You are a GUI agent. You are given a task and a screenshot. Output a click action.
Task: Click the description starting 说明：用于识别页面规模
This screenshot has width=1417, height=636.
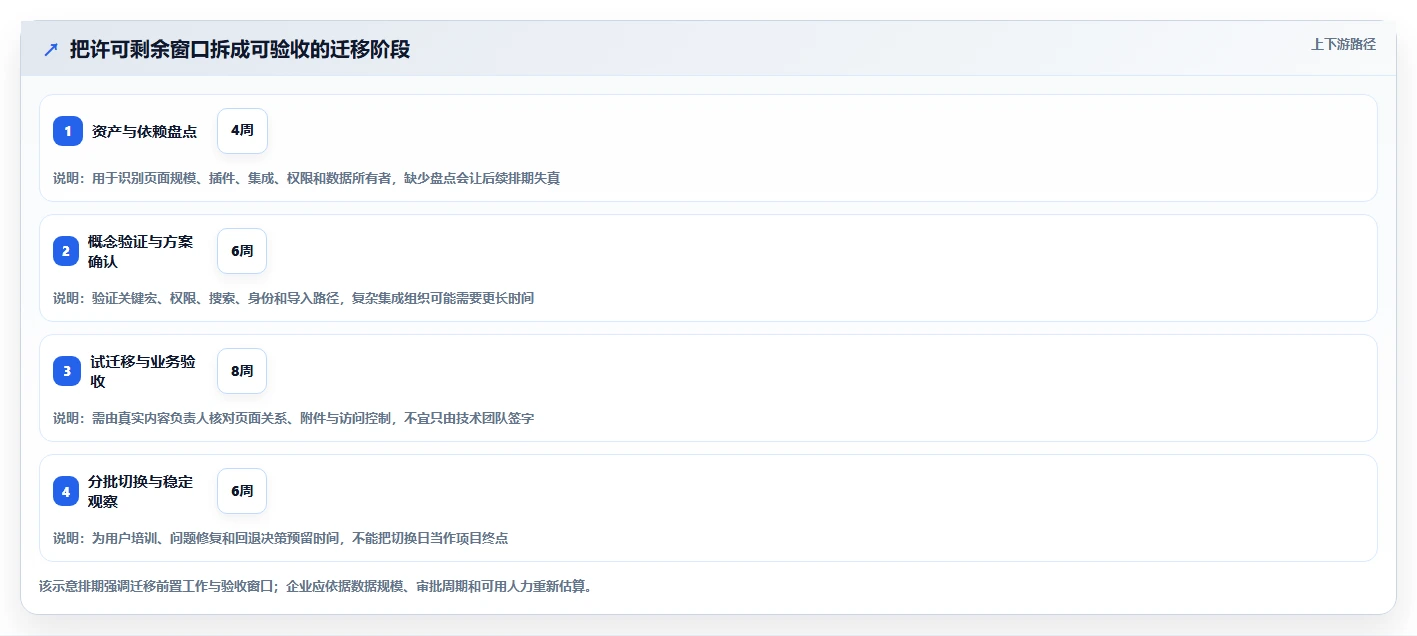pos(306,178)
